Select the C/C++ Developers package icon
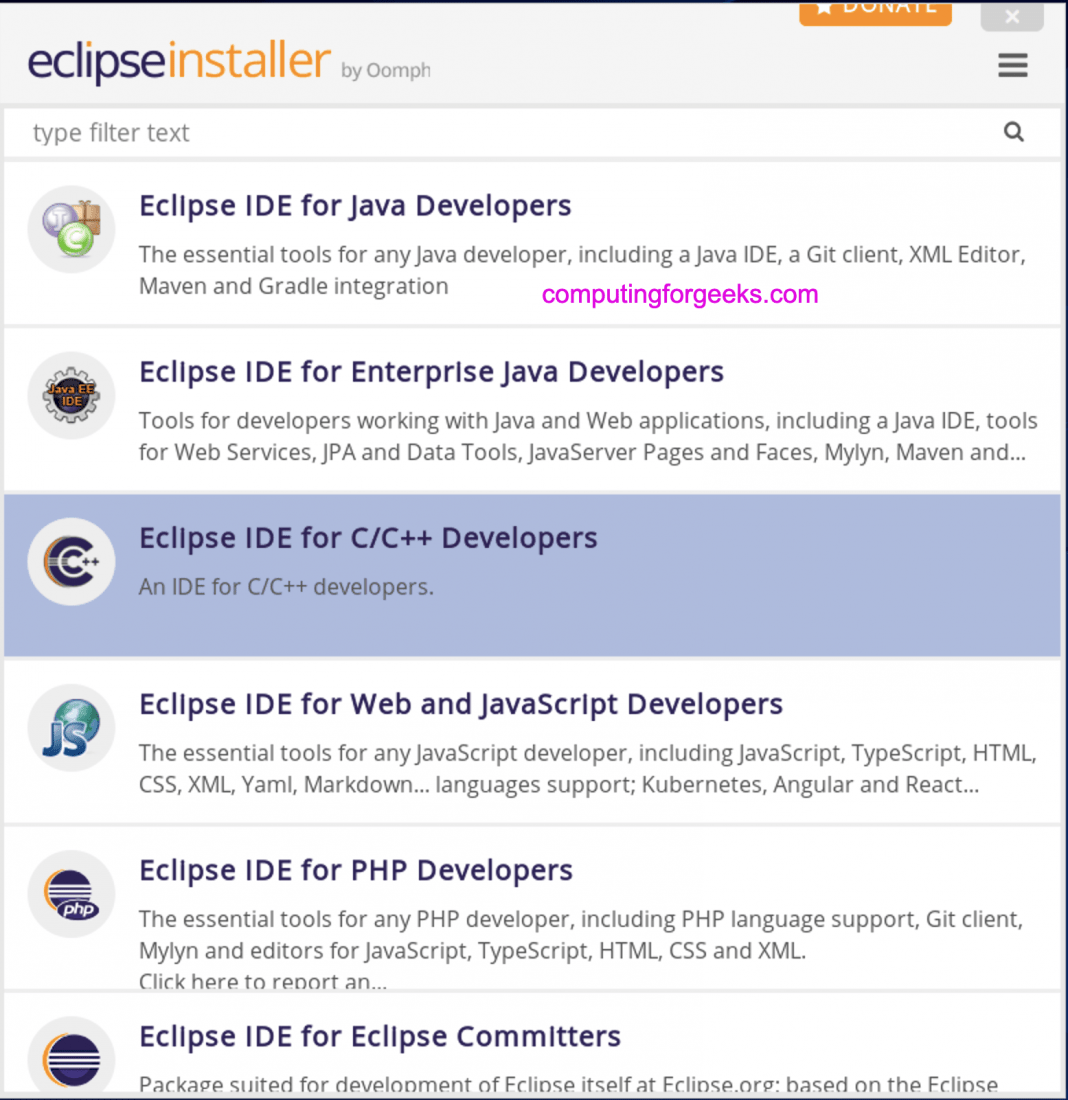1068x1100 pixels. (x=71, y=561)
